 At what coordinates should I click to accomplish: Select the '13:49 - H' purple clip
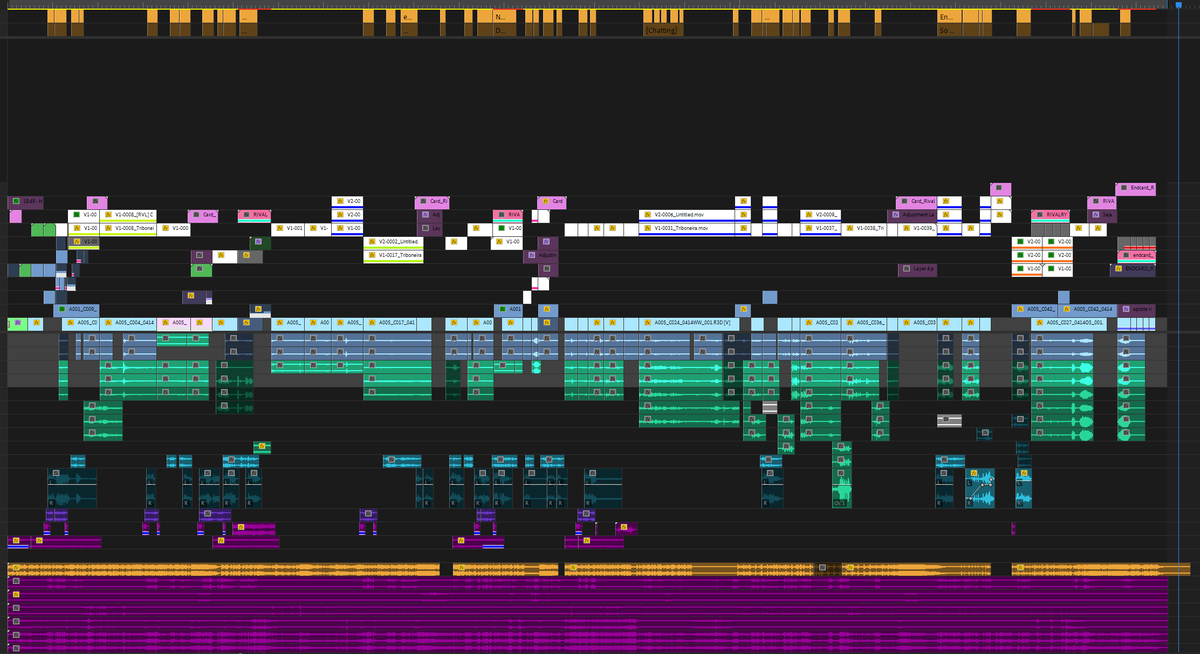point(25,202)
